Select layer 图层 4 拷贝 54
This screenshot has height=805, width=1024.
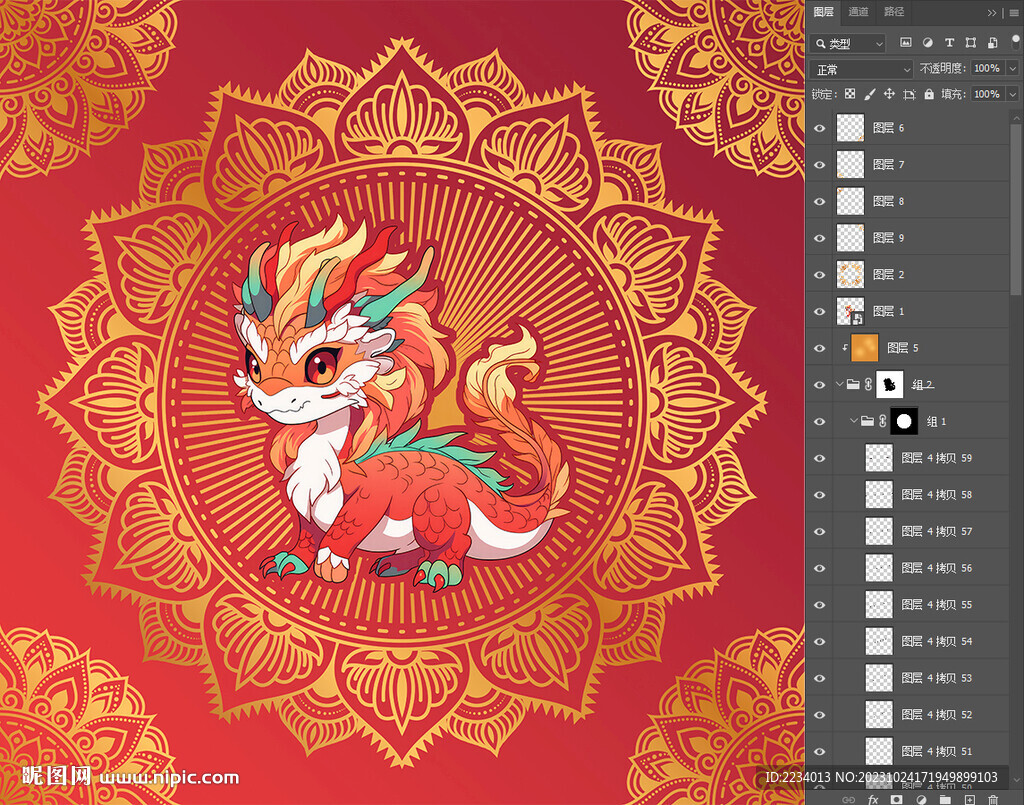921,641
